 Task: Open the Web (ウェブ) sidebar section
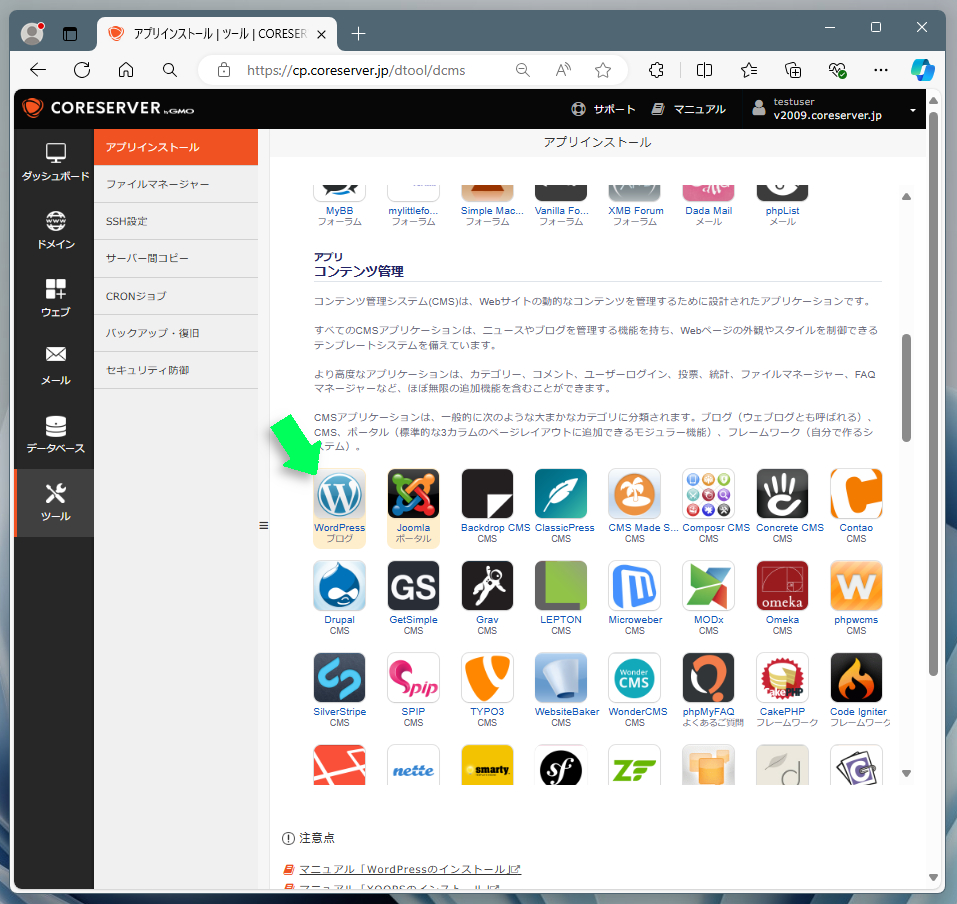pyautogui.click(x=55, y=298)
